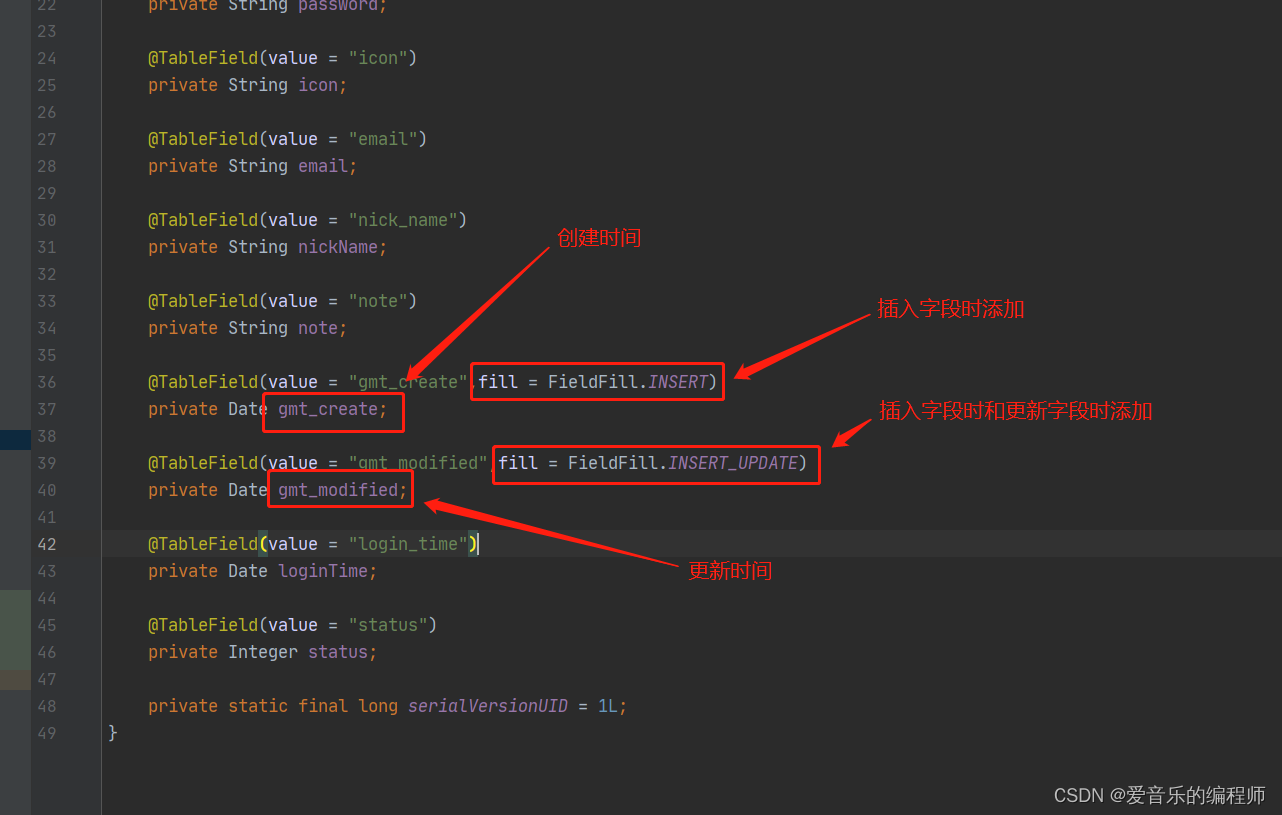The width and height of the screenshot is (1282, 815).
Task: Click the FieldFill.INSERT constant on line 36
Action: click(628, 382)
